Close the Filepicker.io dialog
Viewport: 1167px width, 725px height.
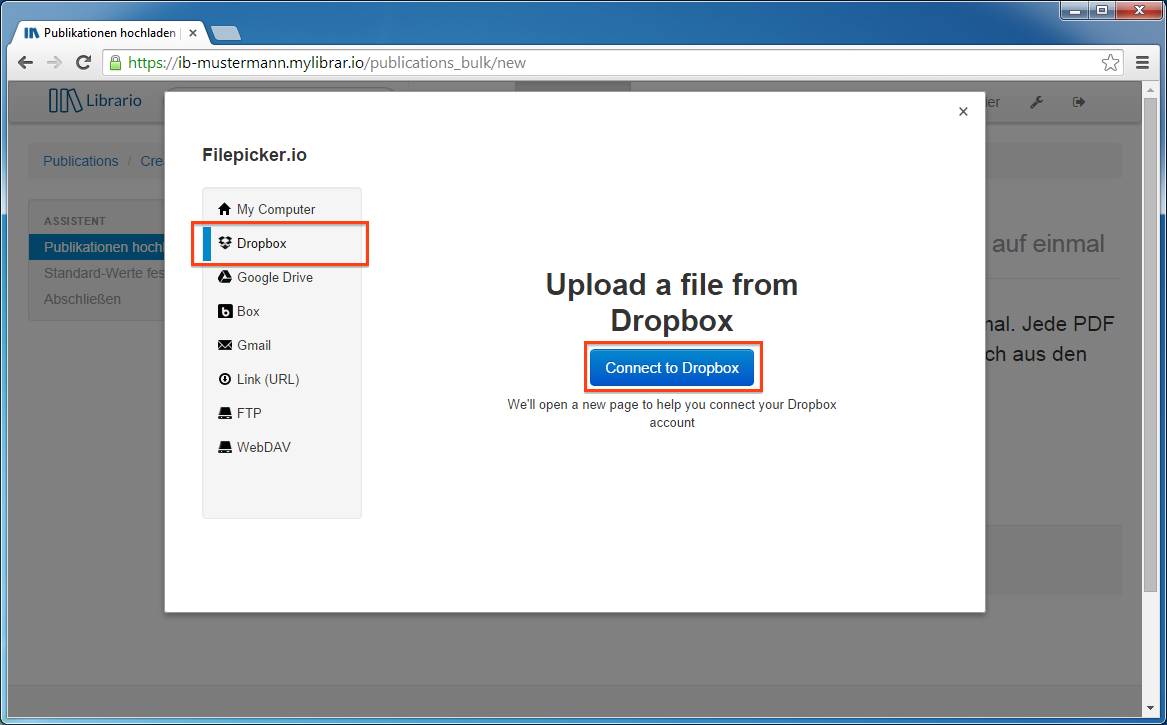963,112
